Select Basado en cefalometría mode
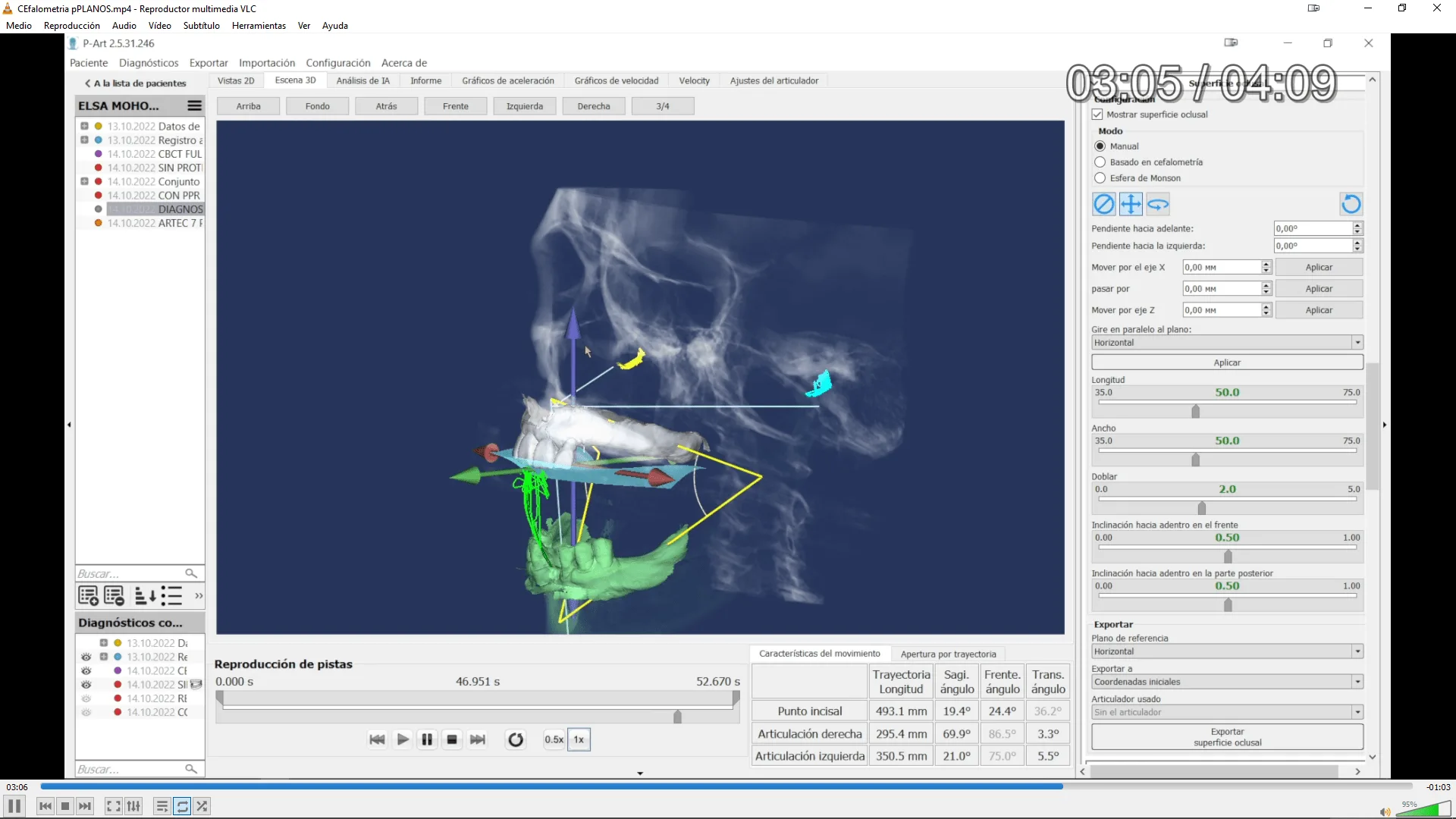The height and width of the screenshot is (819, 1456). coord(1100,162)
